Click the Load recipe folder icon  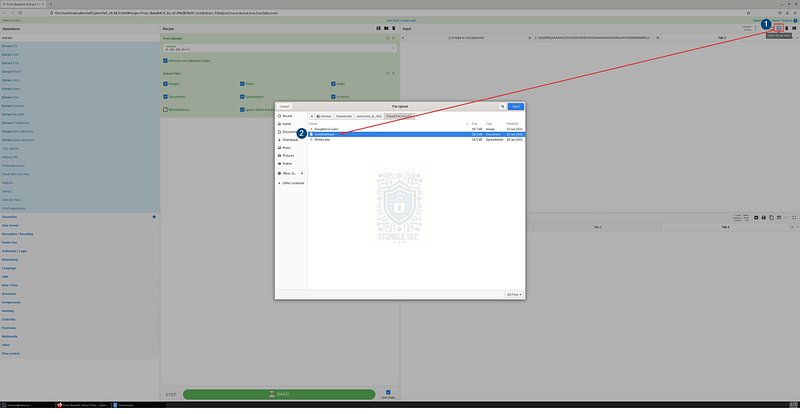(386, 29)
